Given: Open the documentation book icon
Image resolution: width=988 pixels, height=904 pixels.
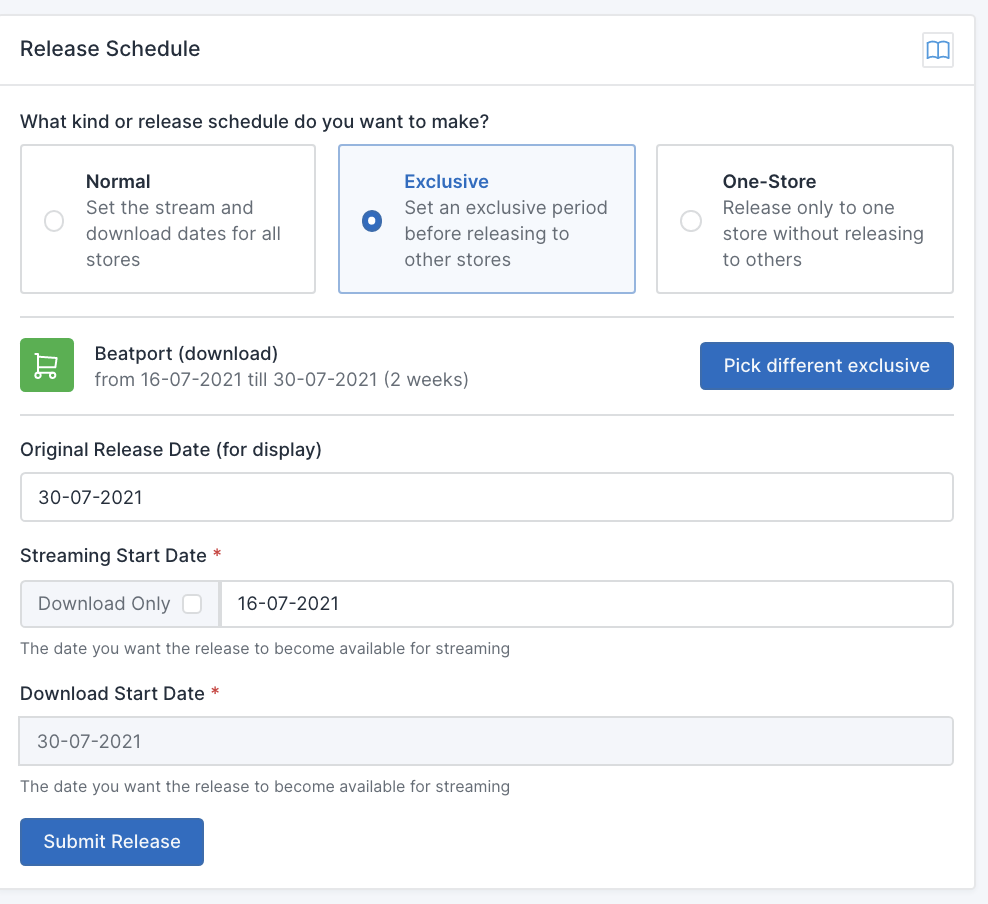Looking at the screenshot, I should click(937, 50).
